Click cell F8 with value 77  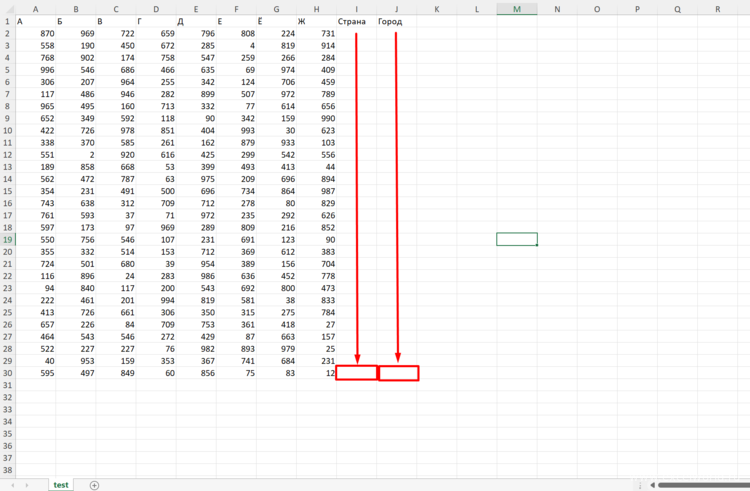236,106
